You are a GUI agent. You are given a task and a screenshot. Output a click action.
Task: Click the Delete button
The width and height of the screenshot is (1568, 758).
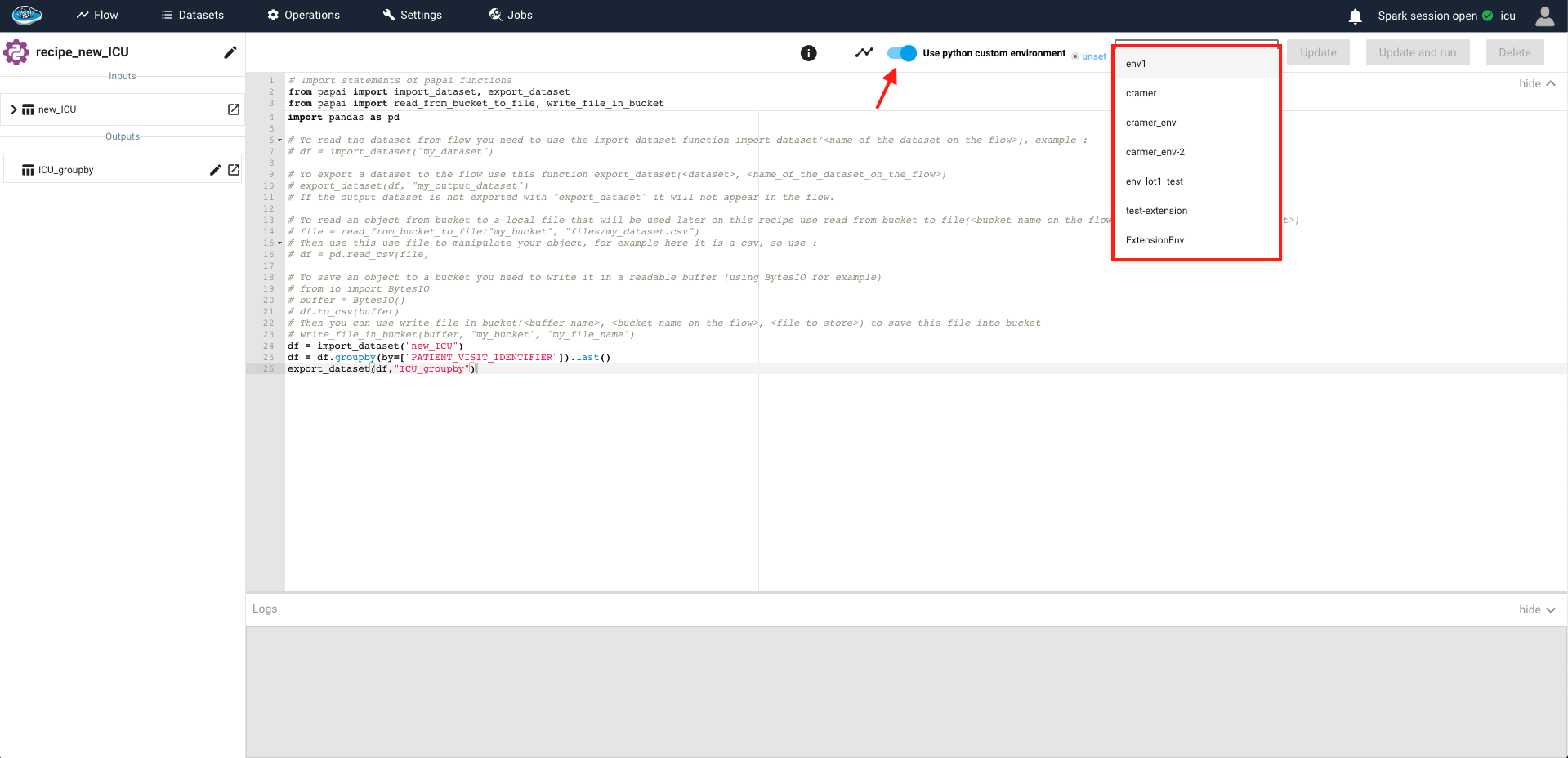[1514, 52]
